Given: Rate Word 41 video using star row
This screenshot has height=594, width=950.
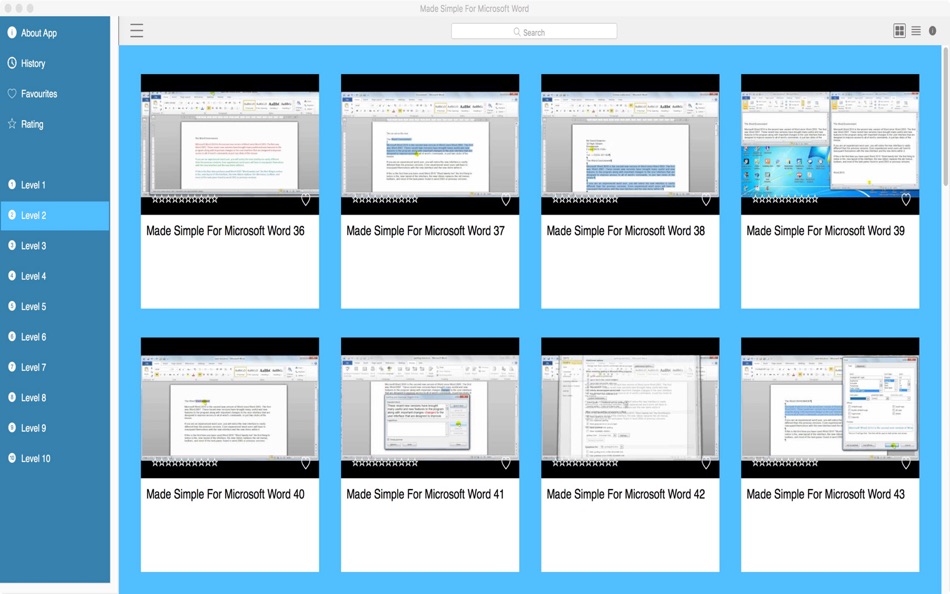Looking at the screenshot, I should pos(385,462).
